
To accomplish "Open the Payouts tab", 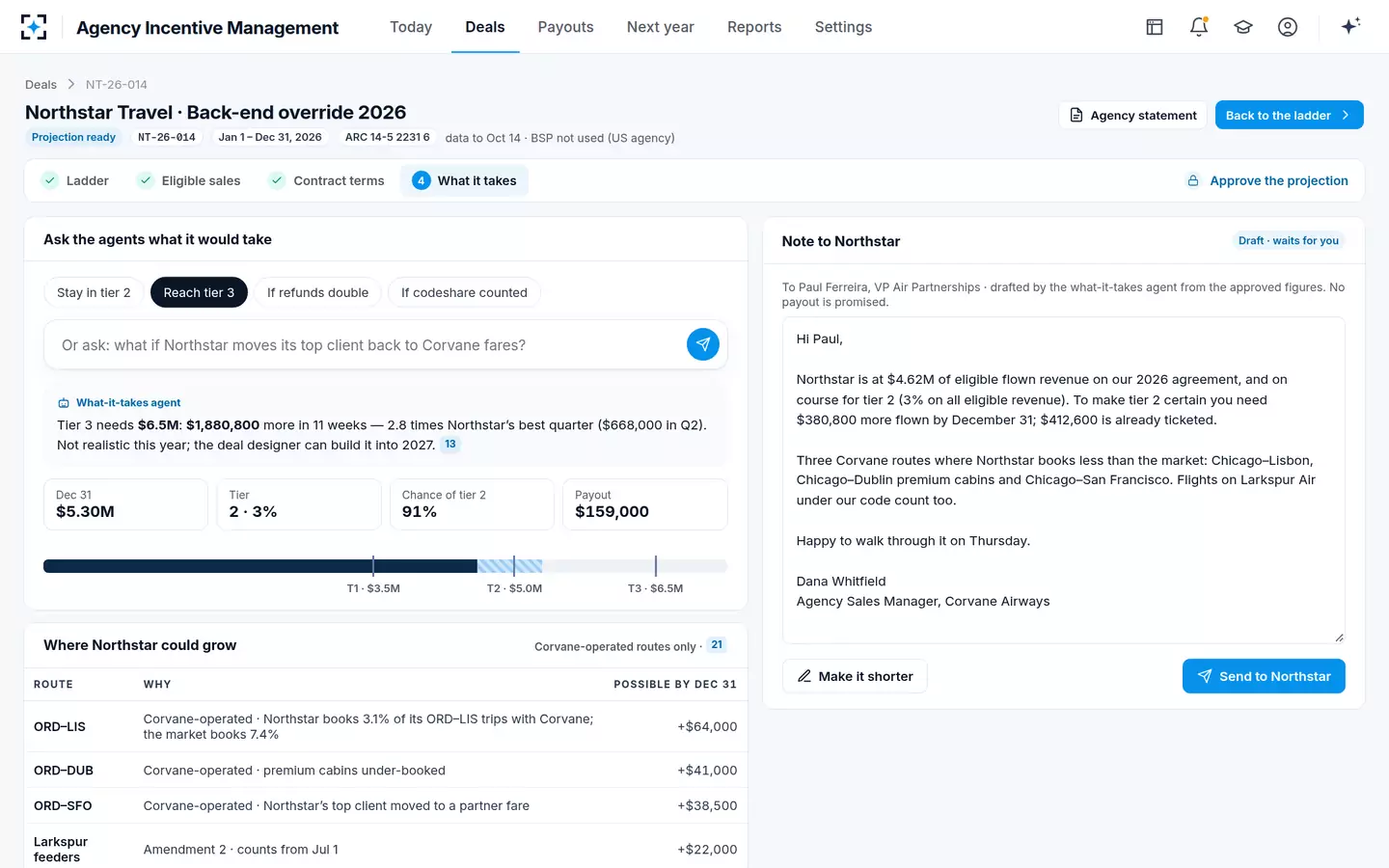I will coord(566,27).
